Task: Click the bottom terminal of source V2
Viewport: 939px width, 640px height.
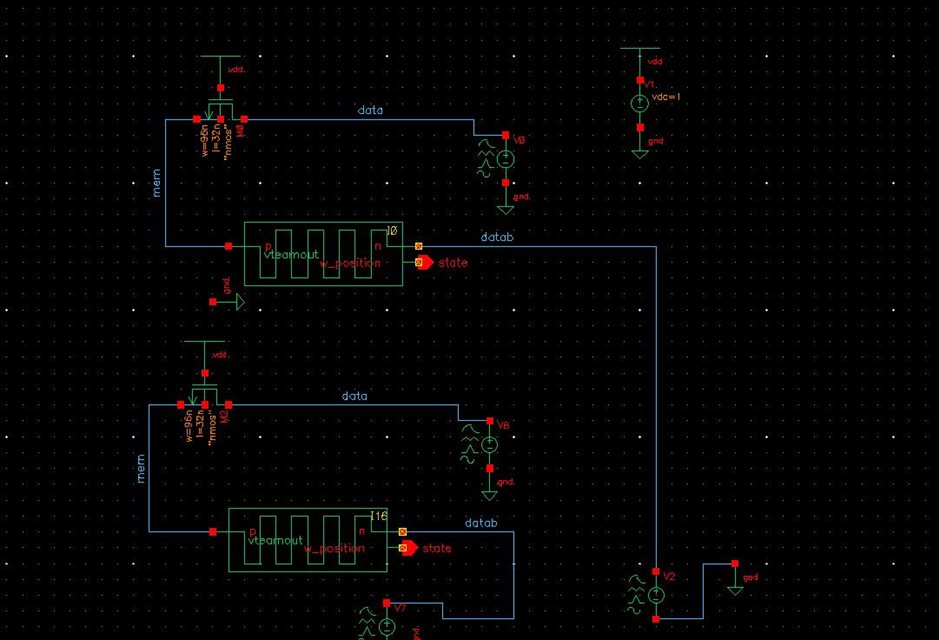Action: 656,619
